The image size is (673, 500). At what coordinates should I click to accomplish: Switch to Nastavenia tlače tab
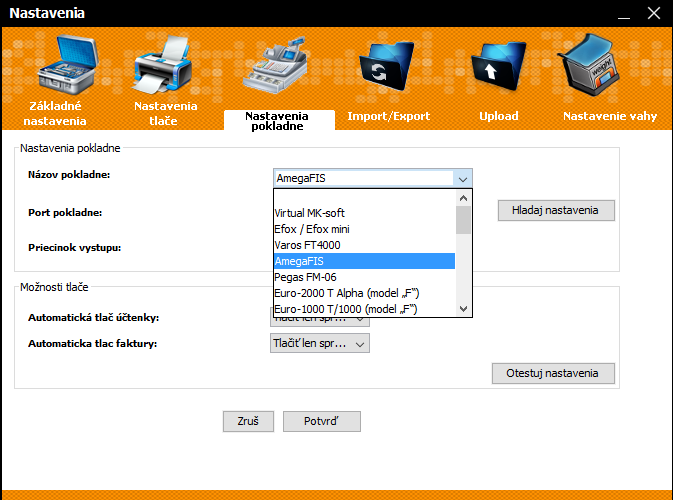165,113
